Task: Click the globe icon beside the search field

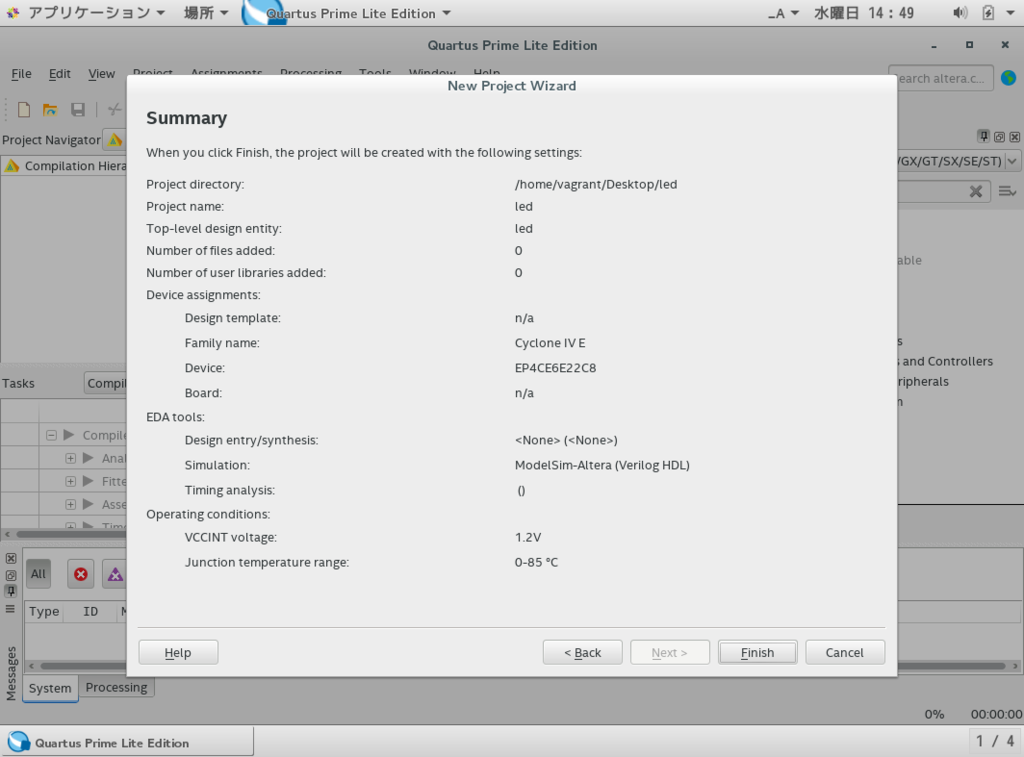Action: (1008, 78)
